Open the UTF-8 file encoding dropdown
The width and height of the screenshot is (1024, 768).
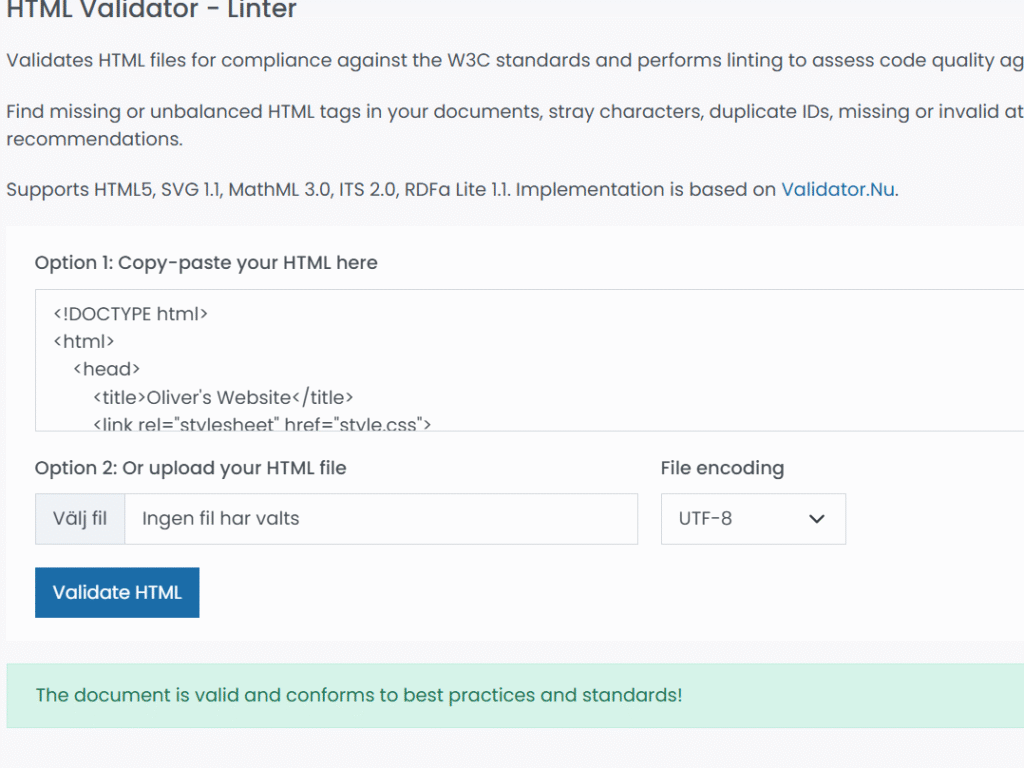click(752, 519)
